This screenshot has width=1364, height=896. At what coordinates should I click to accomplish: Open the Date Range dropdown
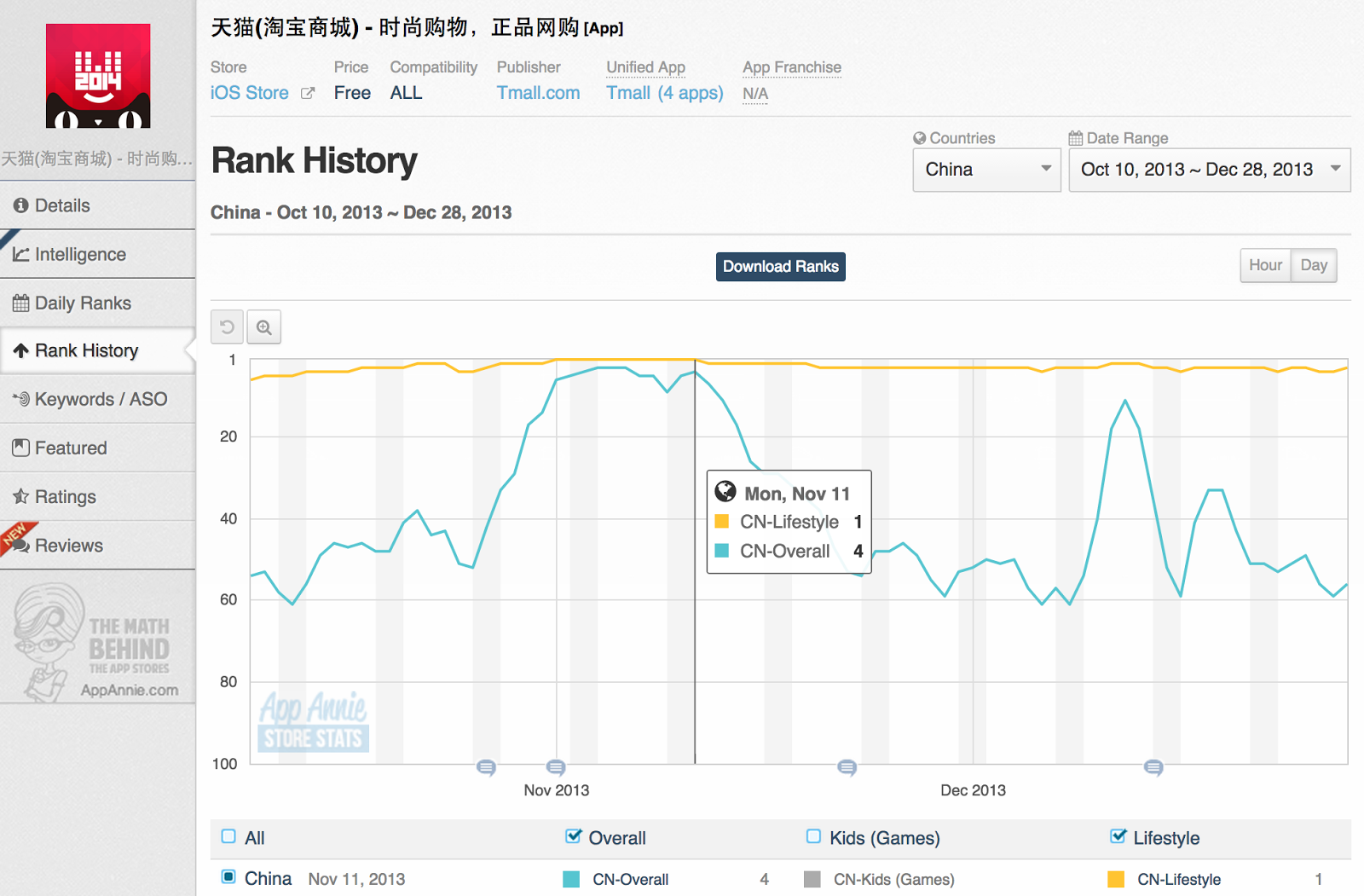pos(1209,170)
